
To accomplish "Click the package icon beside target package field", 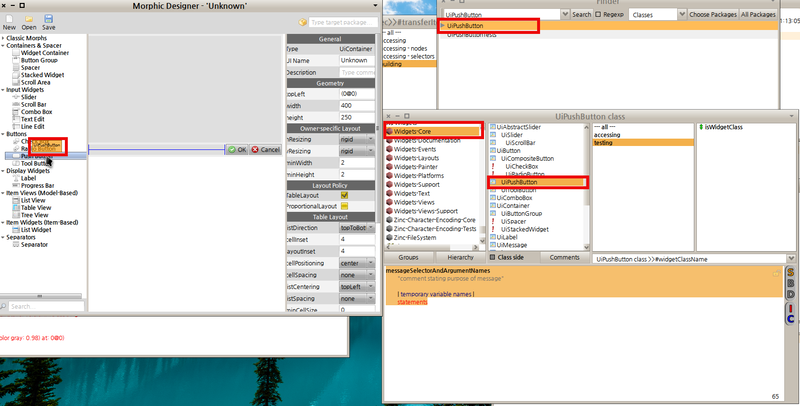I will click(x=303, y=21).
